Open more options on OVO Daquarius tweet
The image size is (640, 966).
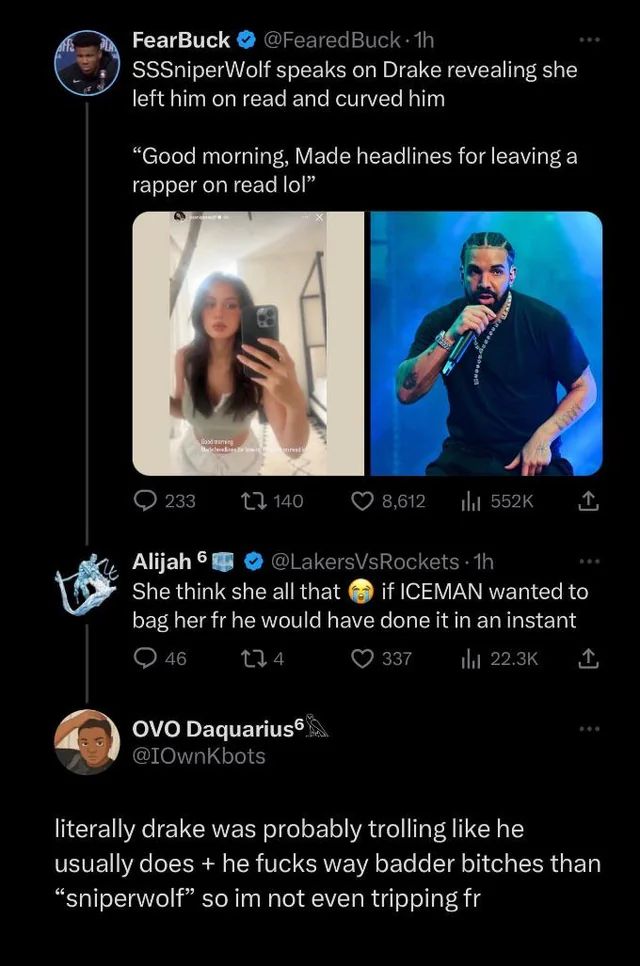pyautogui.click(x=590, y=729)
